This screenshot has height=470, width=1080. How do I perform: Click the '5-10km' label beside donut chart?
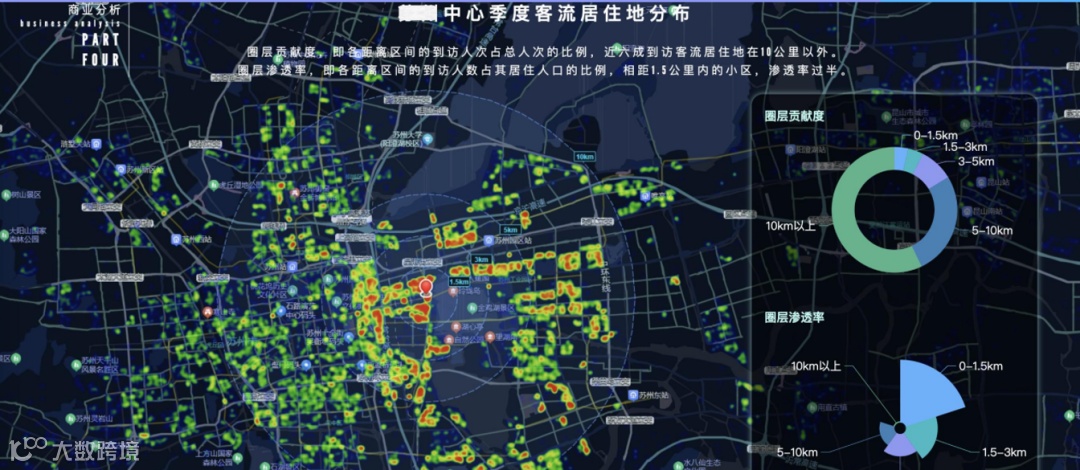coord(992,229)
